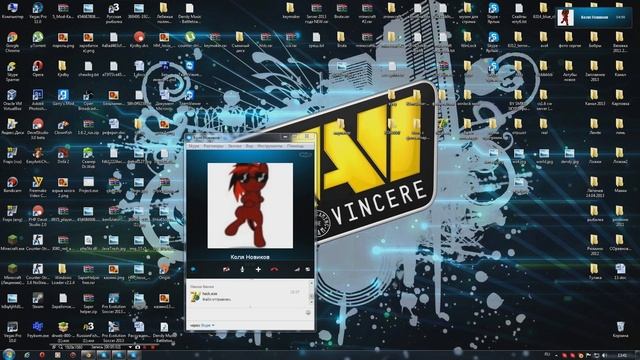Launch Opera desktop shortcut
640x360 pixels.
click(38, 69)
